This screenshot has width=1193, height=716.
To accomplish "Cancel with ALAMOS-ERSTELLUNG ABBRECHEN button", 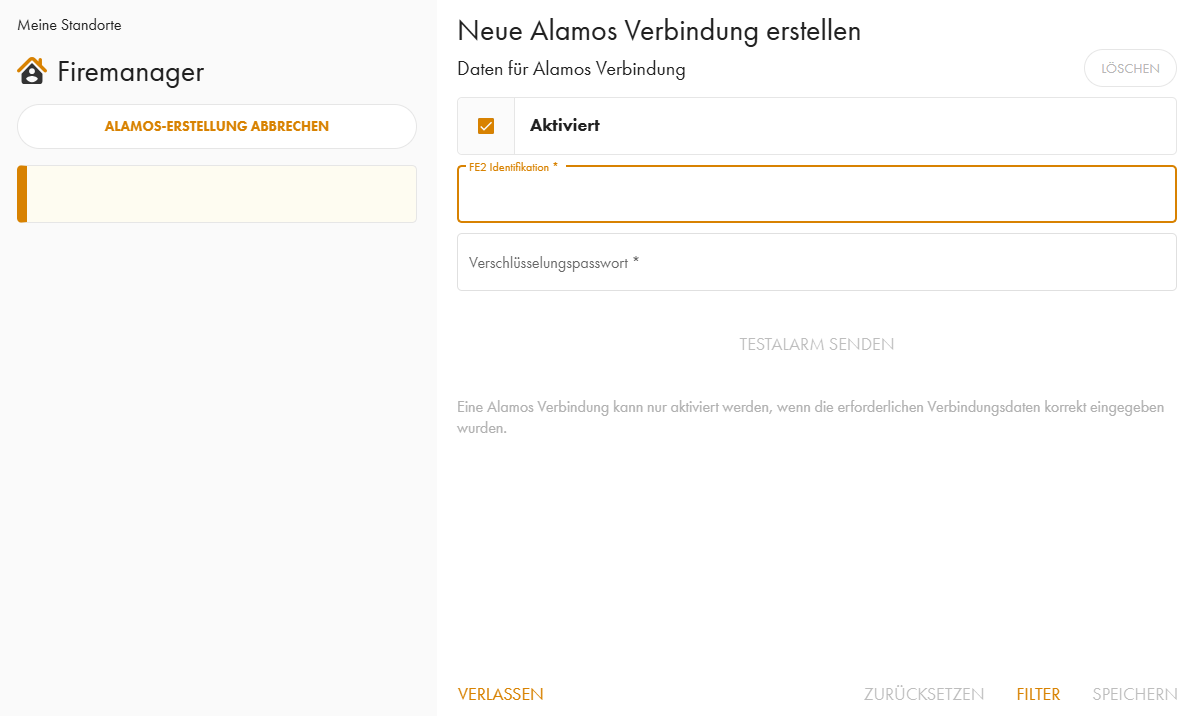I will pyautogui.click(x=217, y=127).
